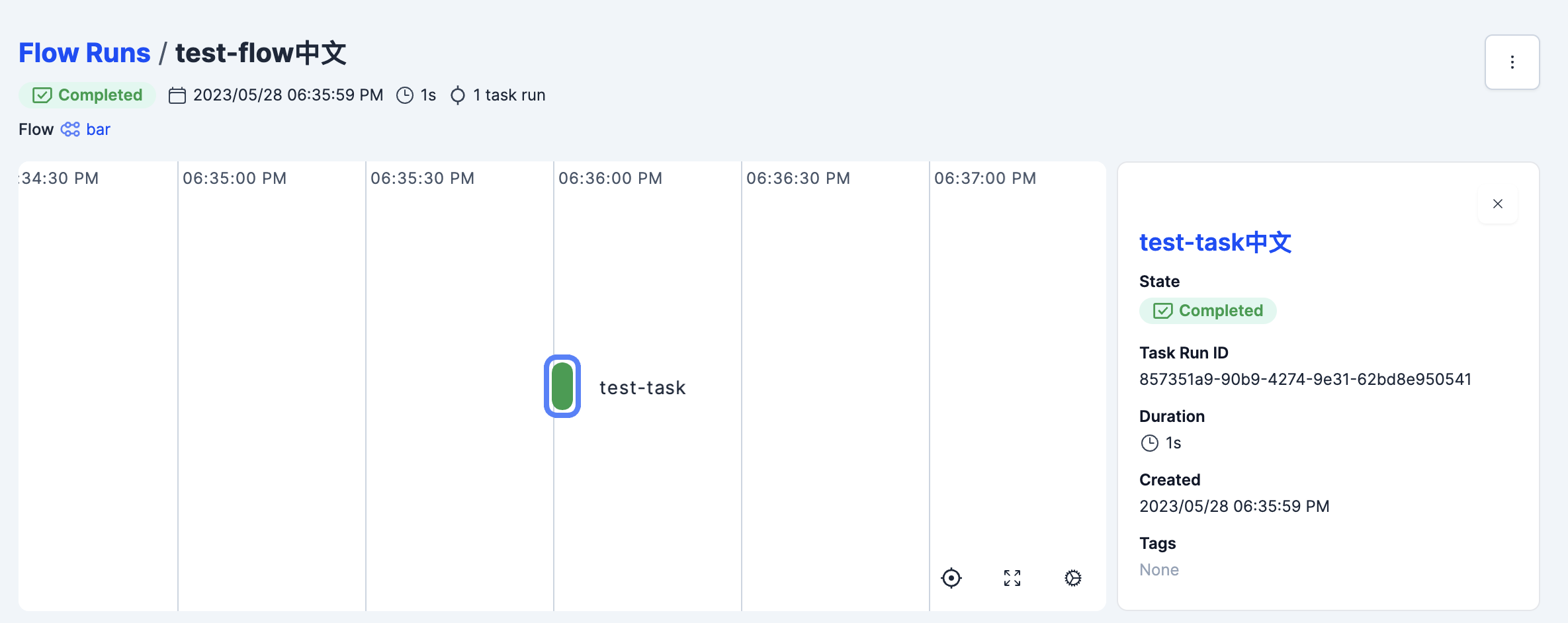Close the test-task中文 details panel

[x=1498, y=204]
